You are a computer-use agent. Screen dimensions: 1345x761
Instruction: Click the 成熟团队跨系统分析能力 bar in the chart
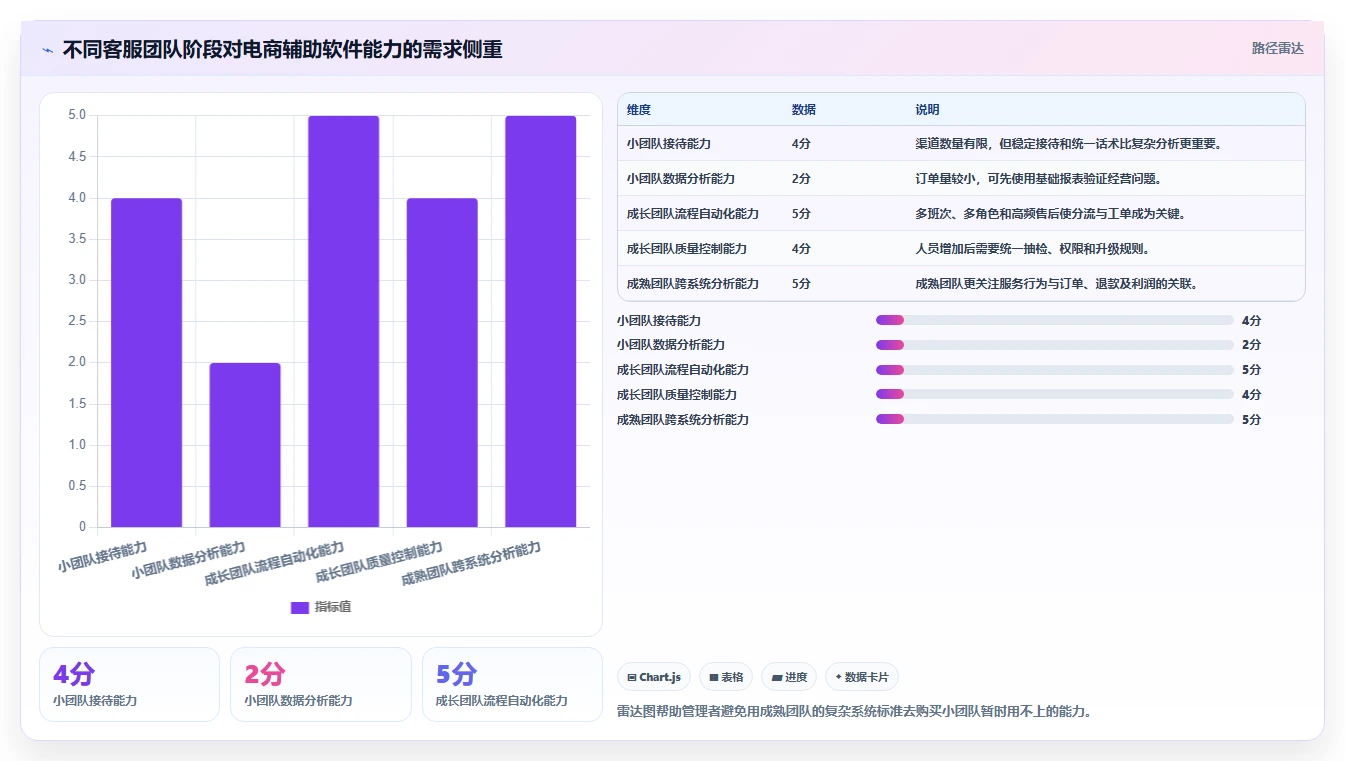tap(540, 321)
